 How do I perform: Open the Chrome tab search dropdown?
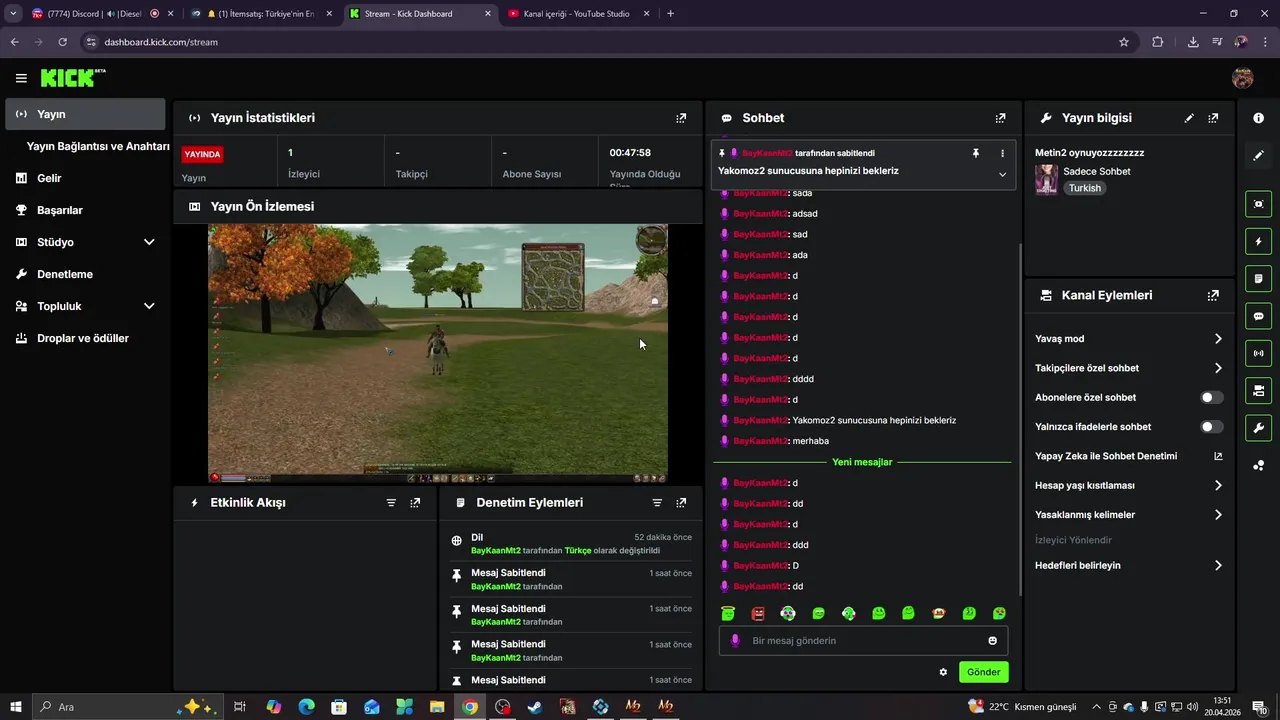(13, 14)
